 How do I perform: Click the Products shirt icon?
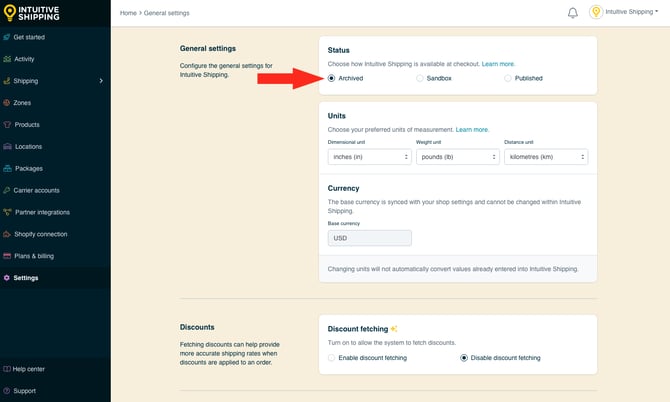coord(7,125)
